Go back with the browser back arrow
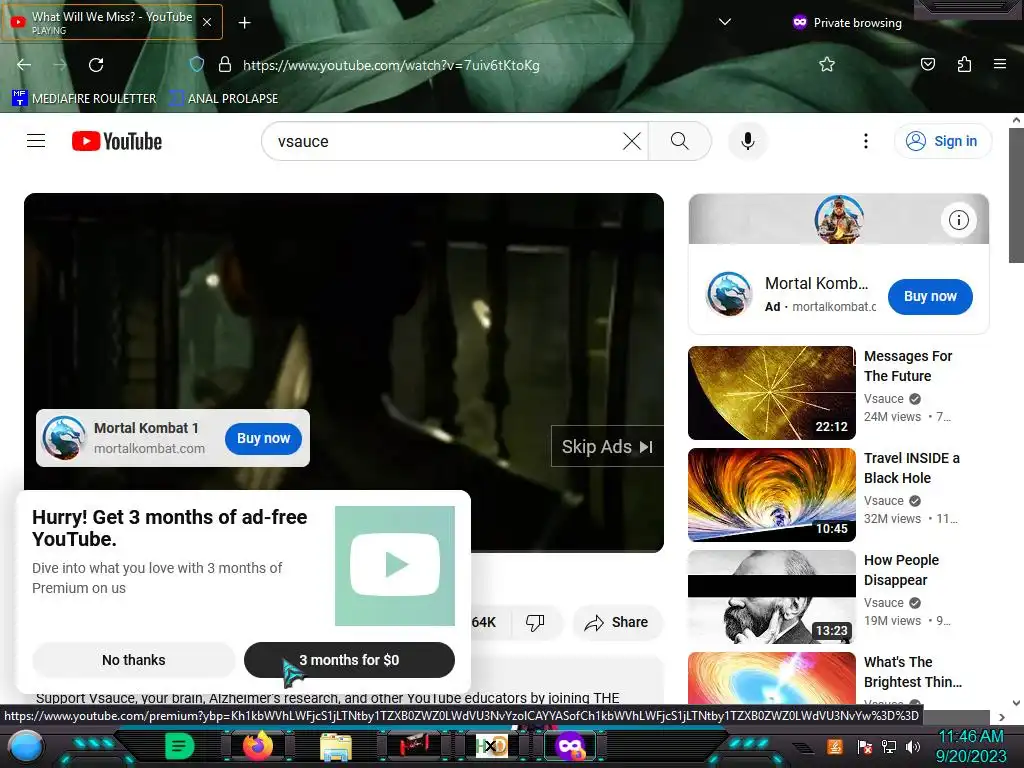This screenshot has height=768, width=1024. (24, 65)
